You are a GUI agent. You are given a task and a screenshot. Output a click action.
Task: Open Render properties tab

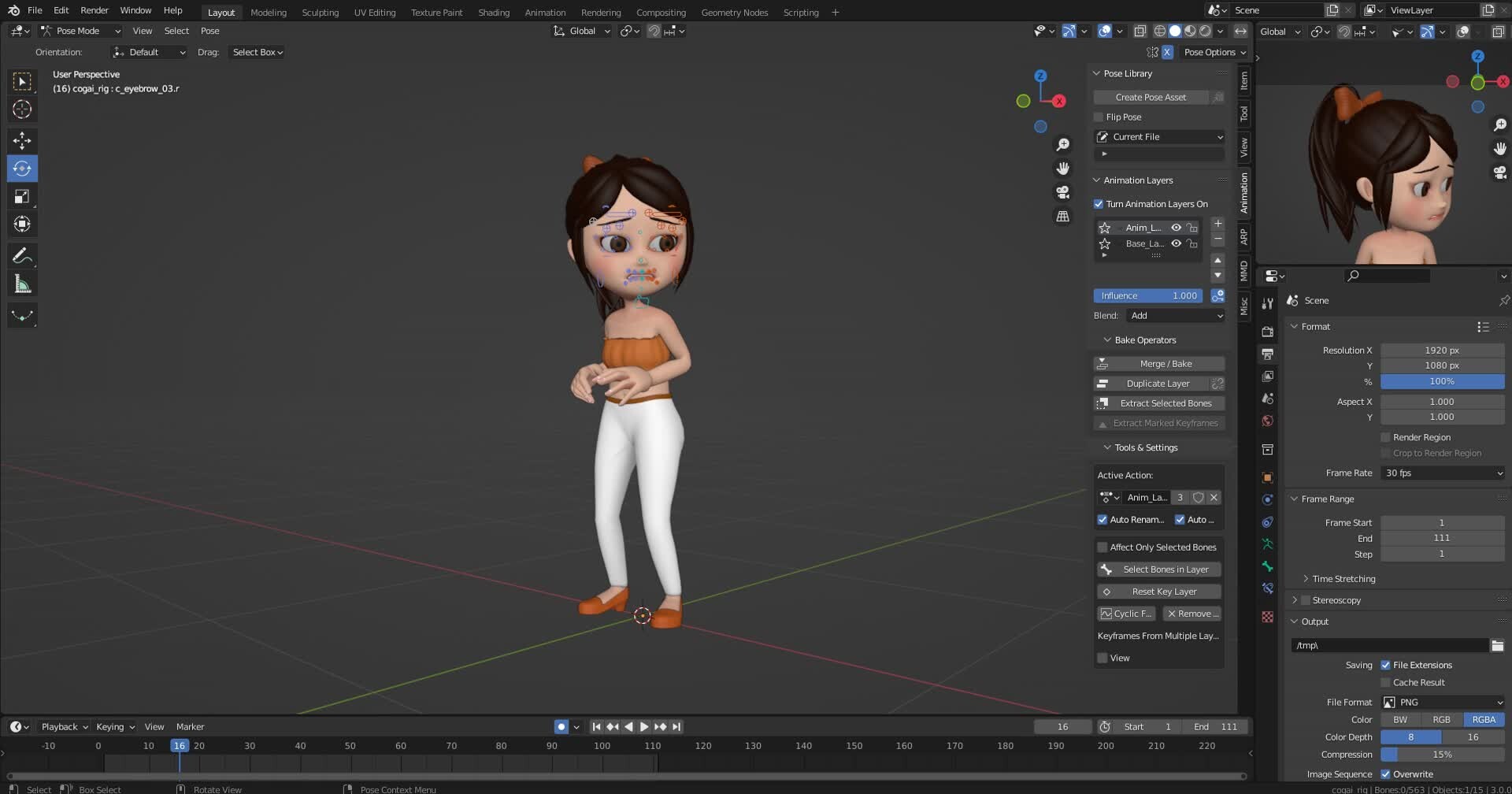pyautogui.click(x=1268, y=331)
